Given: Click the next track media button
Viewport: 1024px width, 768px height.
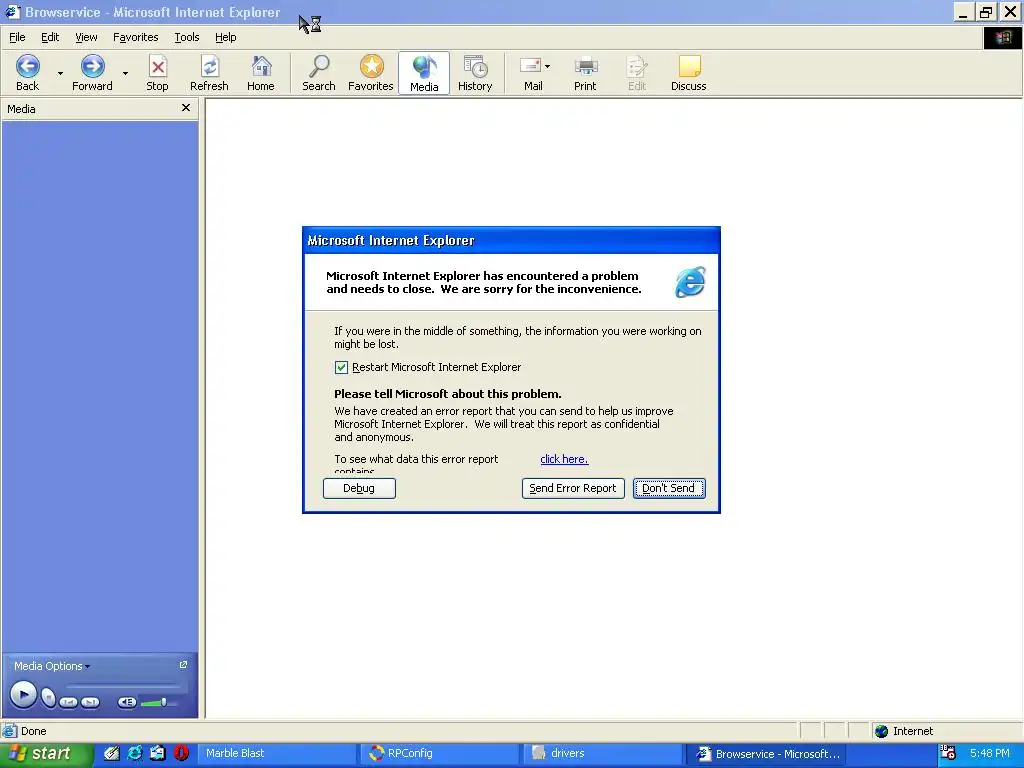Looking at the screenshot, I should [90, 703].
